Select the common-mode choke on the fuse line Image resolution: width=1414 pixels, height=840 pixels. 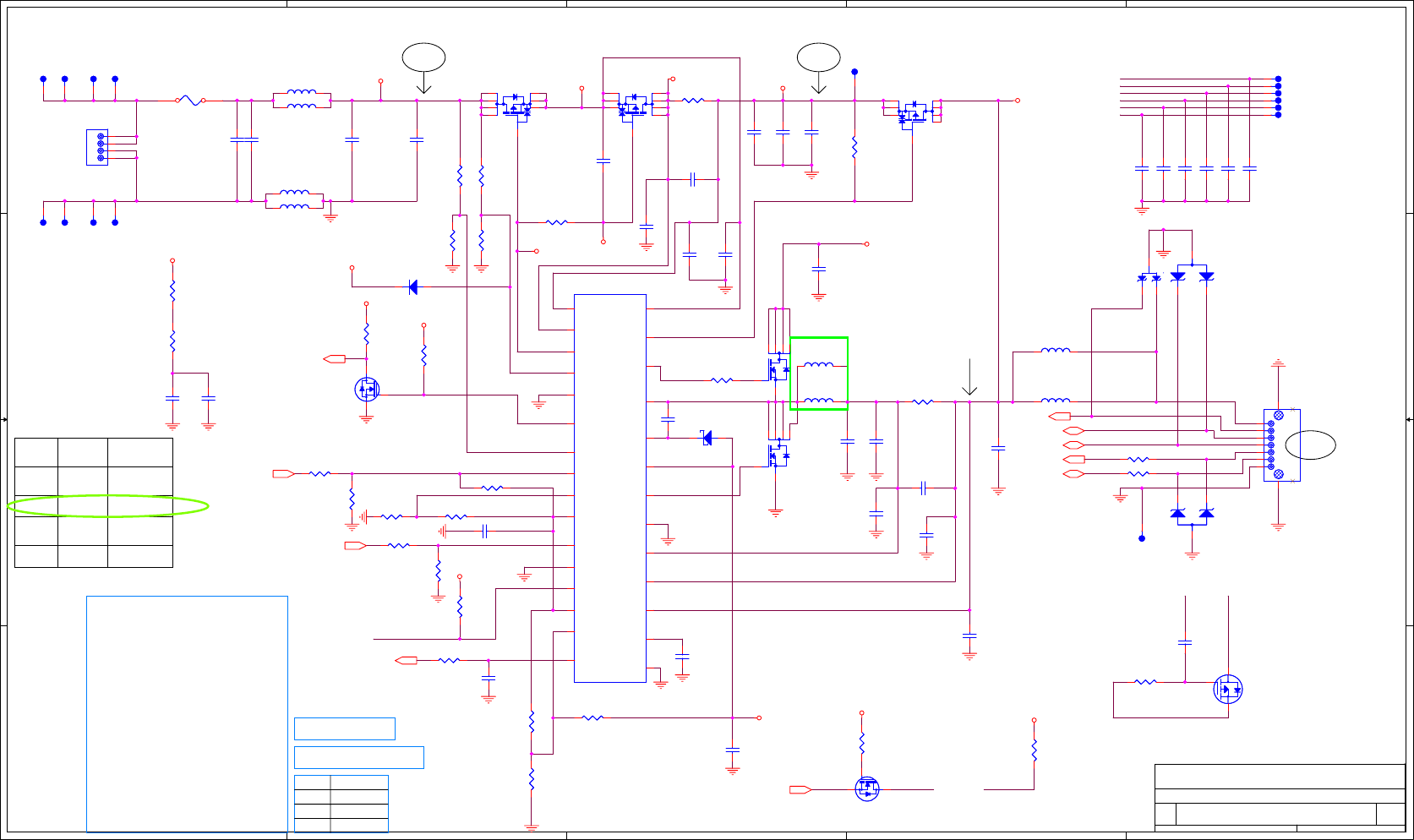tap(302, 100)
